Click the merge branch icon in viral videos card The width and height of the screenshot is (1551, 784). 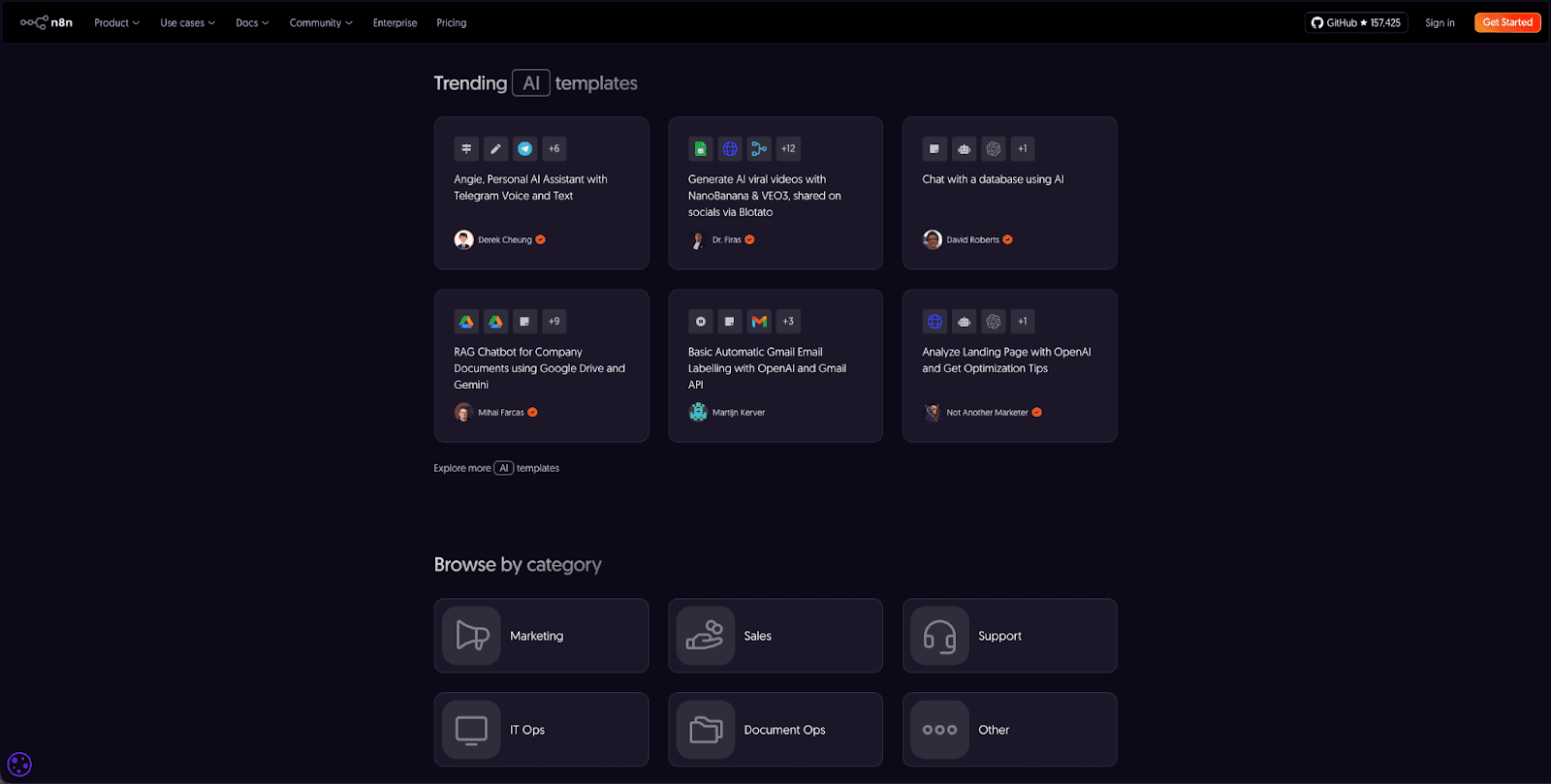(x=759, y=148)
